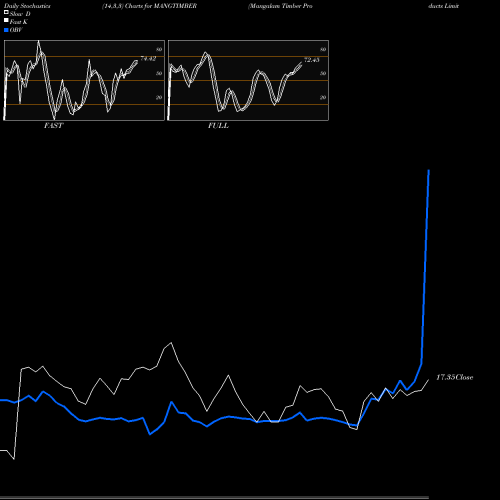Viewport: 500px width, 500px height.
Task: Click the 17.35 Close price label
Action: click(455, 377)
